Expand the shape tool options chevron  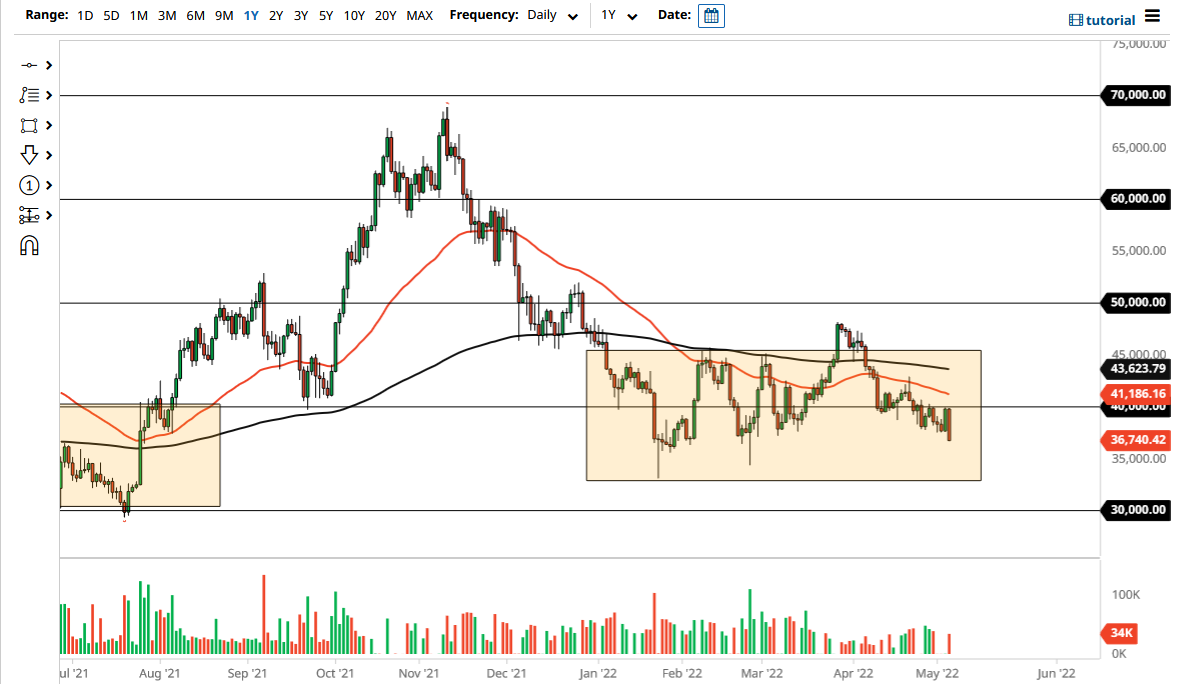pos(48,125)
